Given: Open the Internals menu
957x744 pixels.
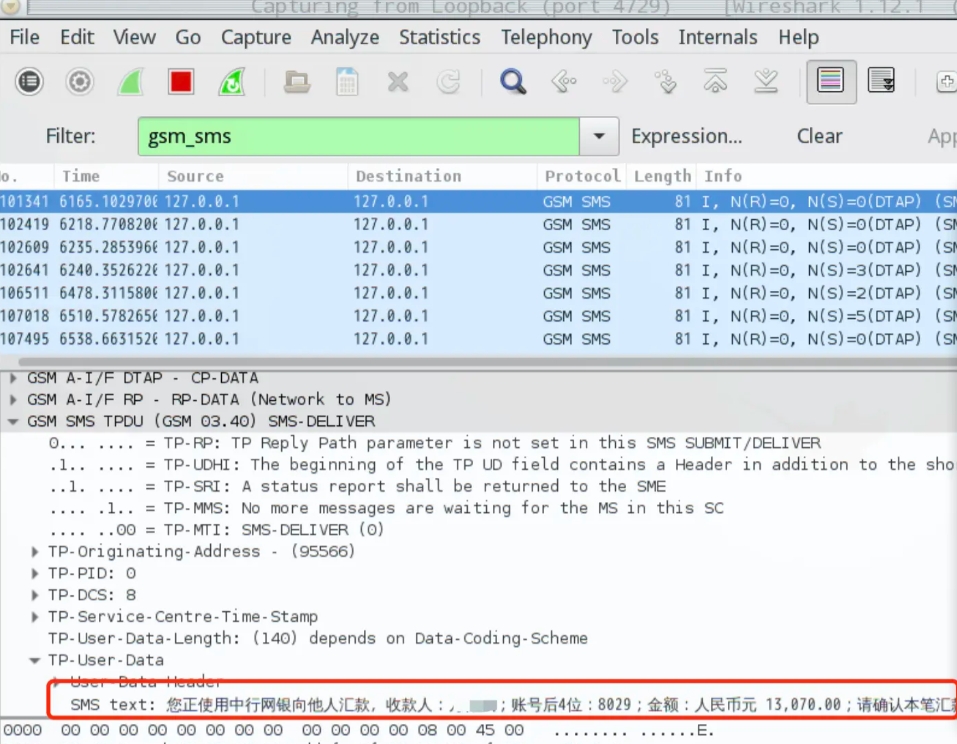Looking at the screenshot, I should (x=718, y=37).
